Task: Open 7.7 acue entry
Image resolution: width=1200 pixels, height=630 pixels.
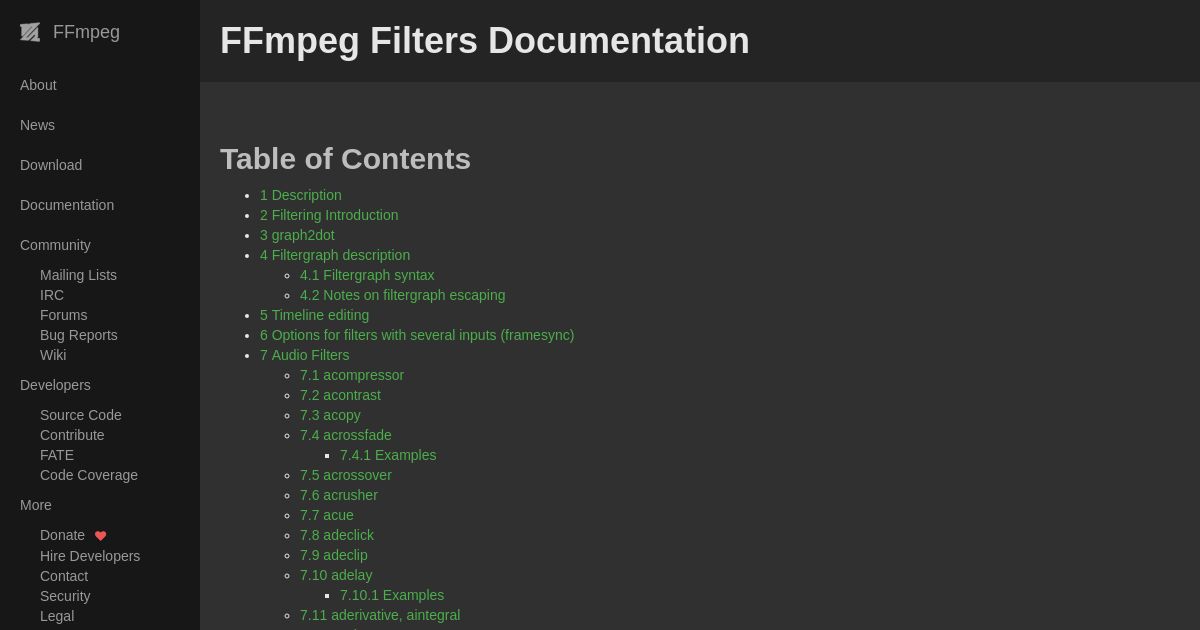Action: pos(327,515)
